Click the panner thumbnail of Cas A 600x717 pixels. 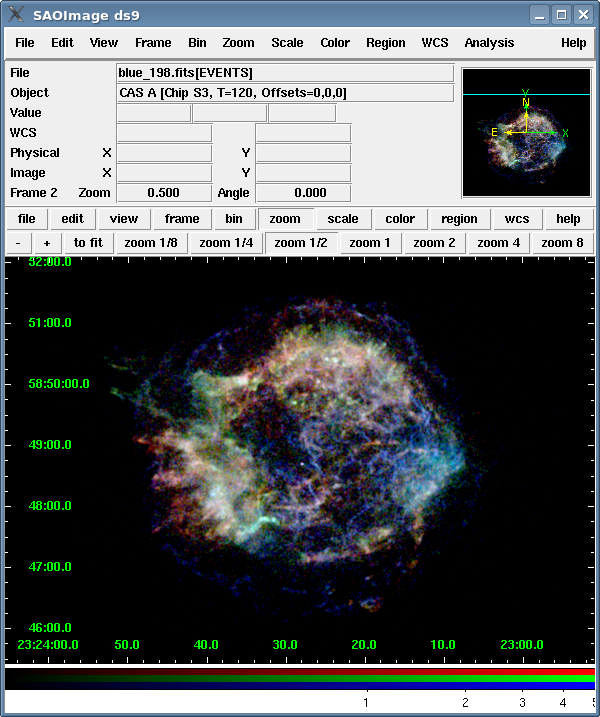point(526,132)
